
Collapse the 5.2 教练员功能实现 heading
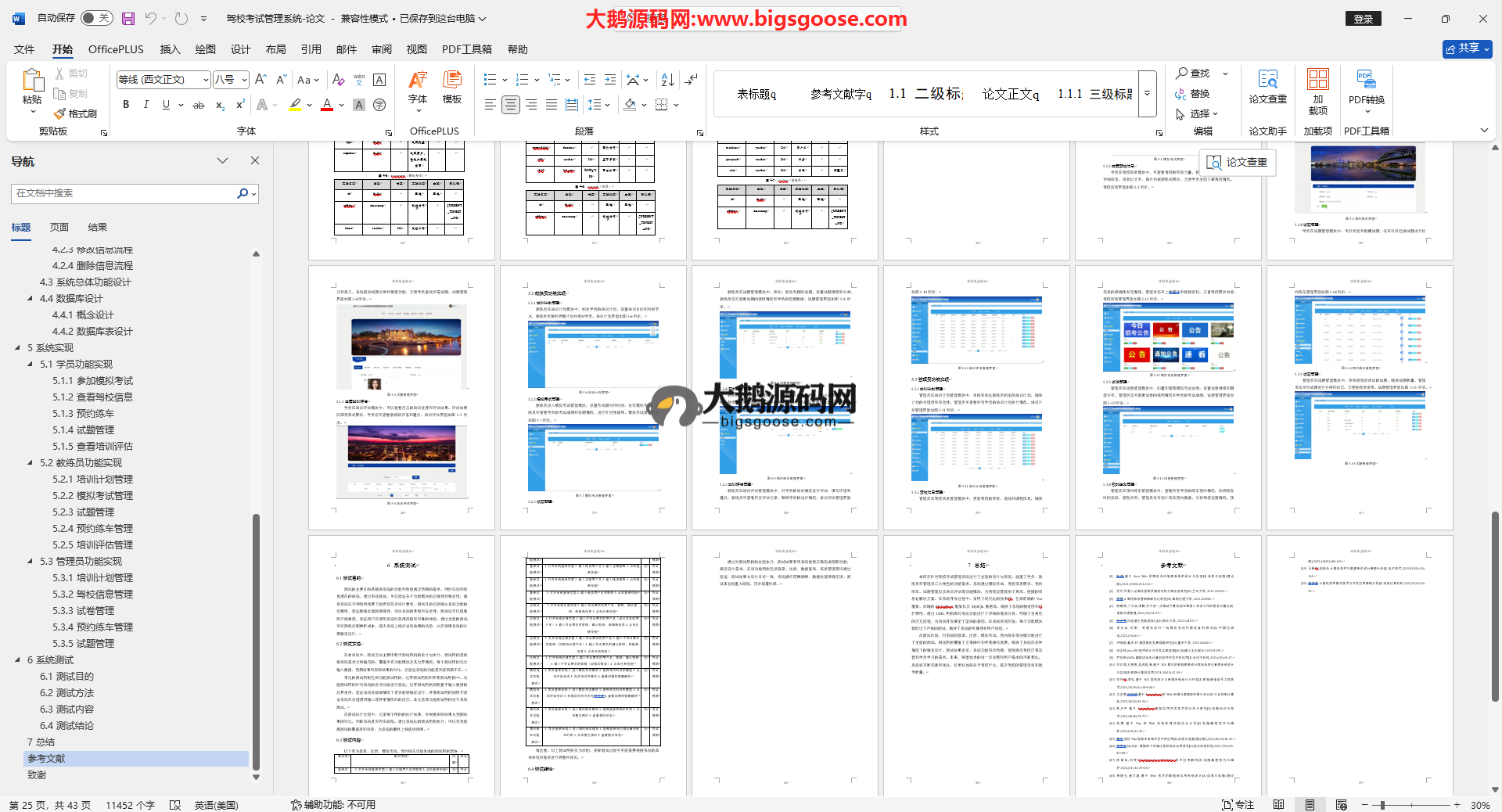click(x=31, y=463)
